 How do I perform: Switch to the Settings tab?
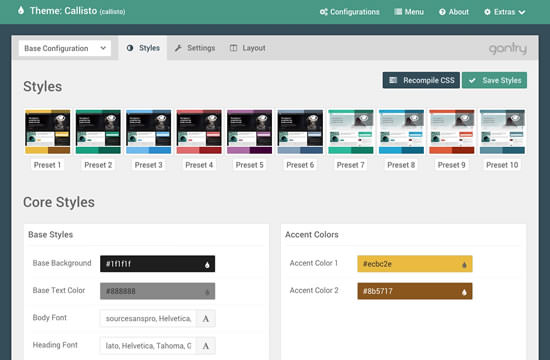[195, 48]
